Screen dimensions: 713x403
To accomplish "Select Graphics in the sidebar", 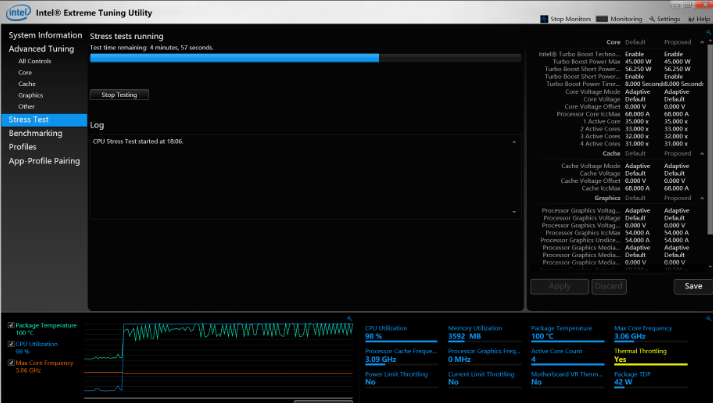I will pyautogui.click(x=30, y=95).
